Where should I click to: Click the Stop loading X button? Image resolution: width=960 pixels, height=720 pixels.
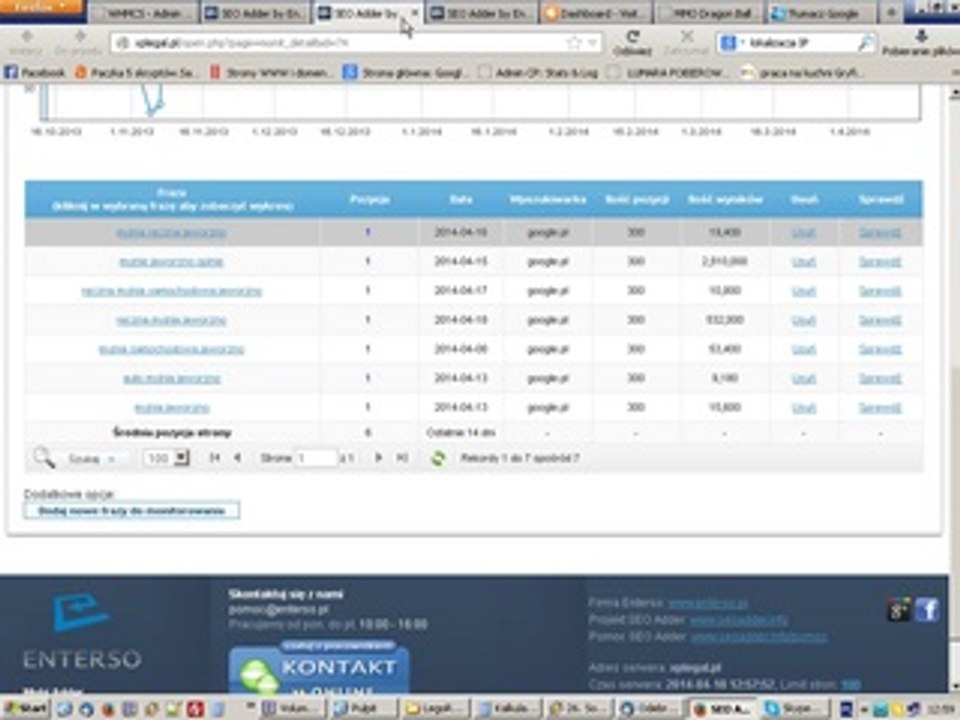[x=686, y=43]
